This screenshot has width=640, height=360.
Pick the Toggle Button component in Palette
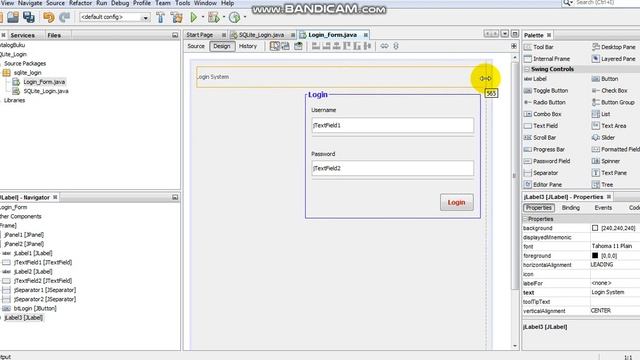546,91
